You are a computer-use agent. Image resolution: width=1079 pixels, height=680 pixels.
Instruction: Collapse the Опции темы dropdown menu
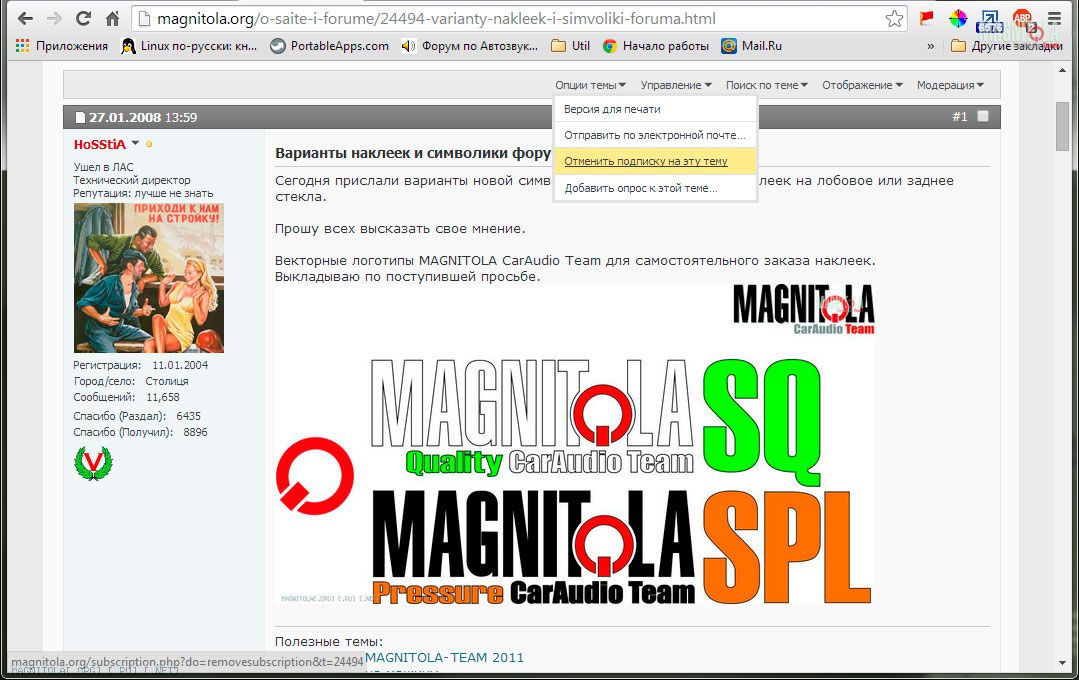pos(590,85)
